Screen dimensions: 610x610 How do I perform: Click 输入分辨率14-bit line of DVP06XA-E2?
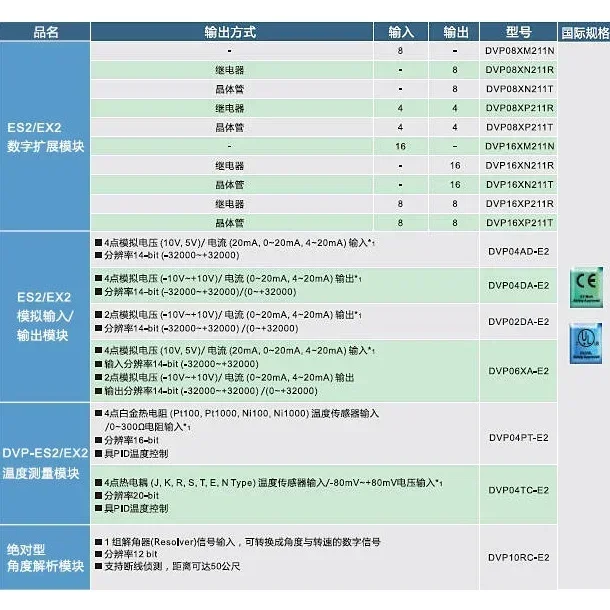pyautogui.click(x=177, y=364)
